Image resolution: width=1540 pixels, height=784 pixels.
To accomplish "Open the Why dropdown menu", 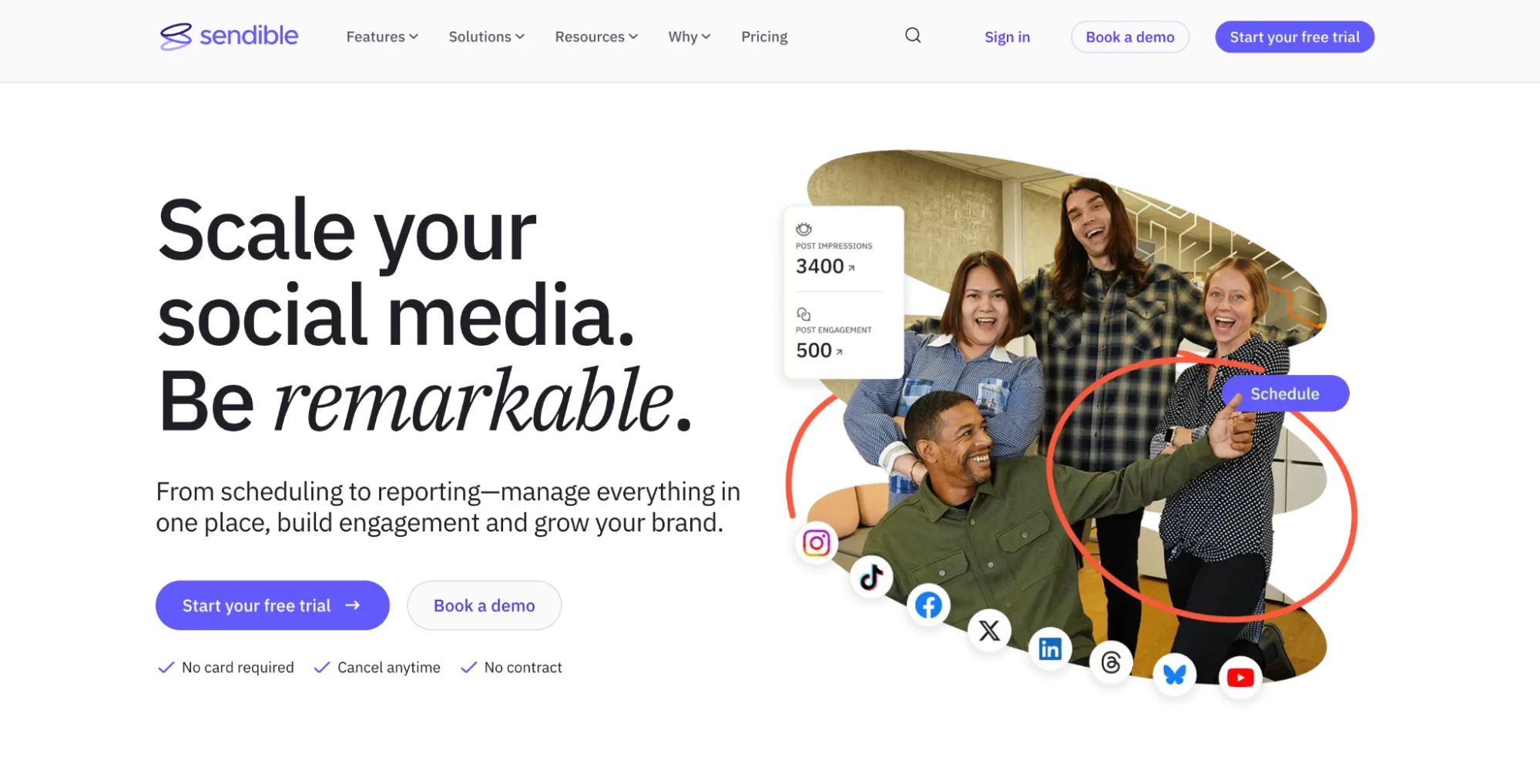I will click(x=689, y=37).
